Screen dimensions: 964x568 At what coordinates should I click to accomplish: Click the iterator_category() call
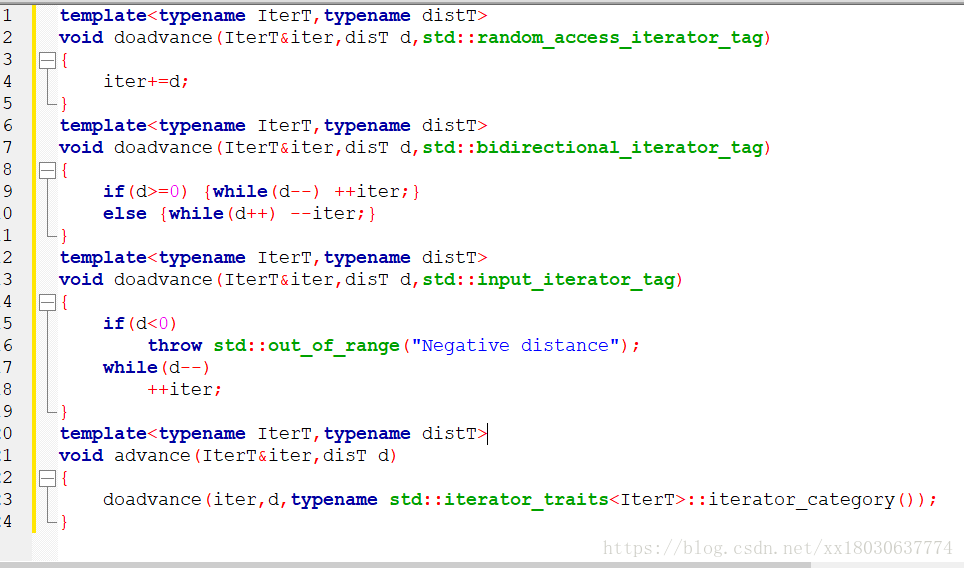[812, 500]
